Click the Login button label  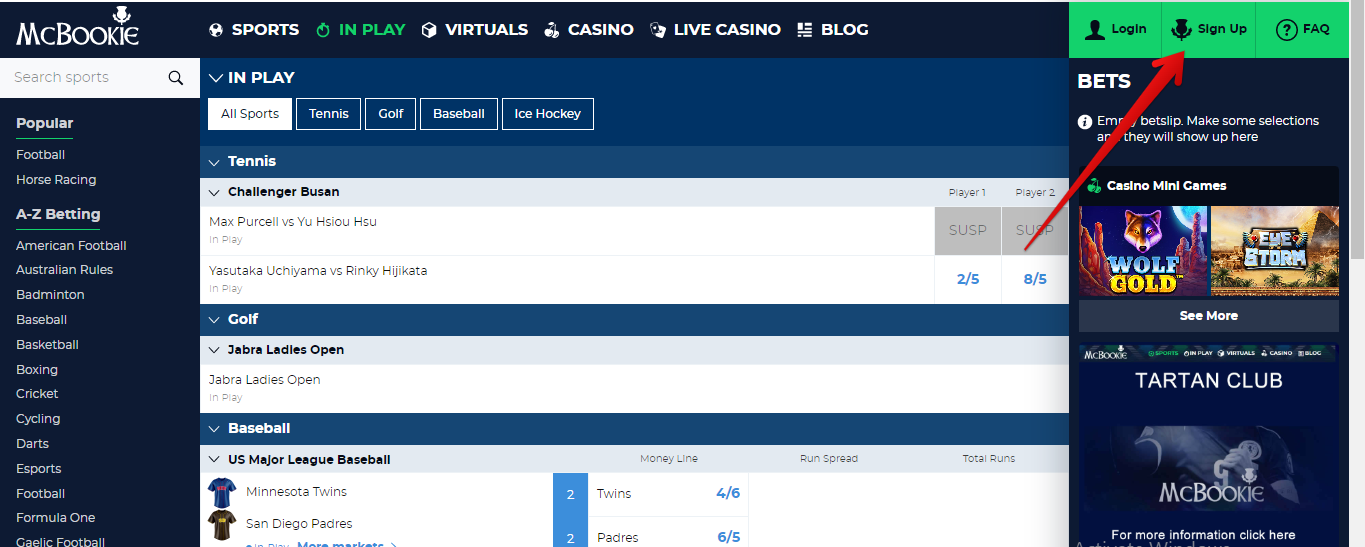click(x=1129, y=29)
